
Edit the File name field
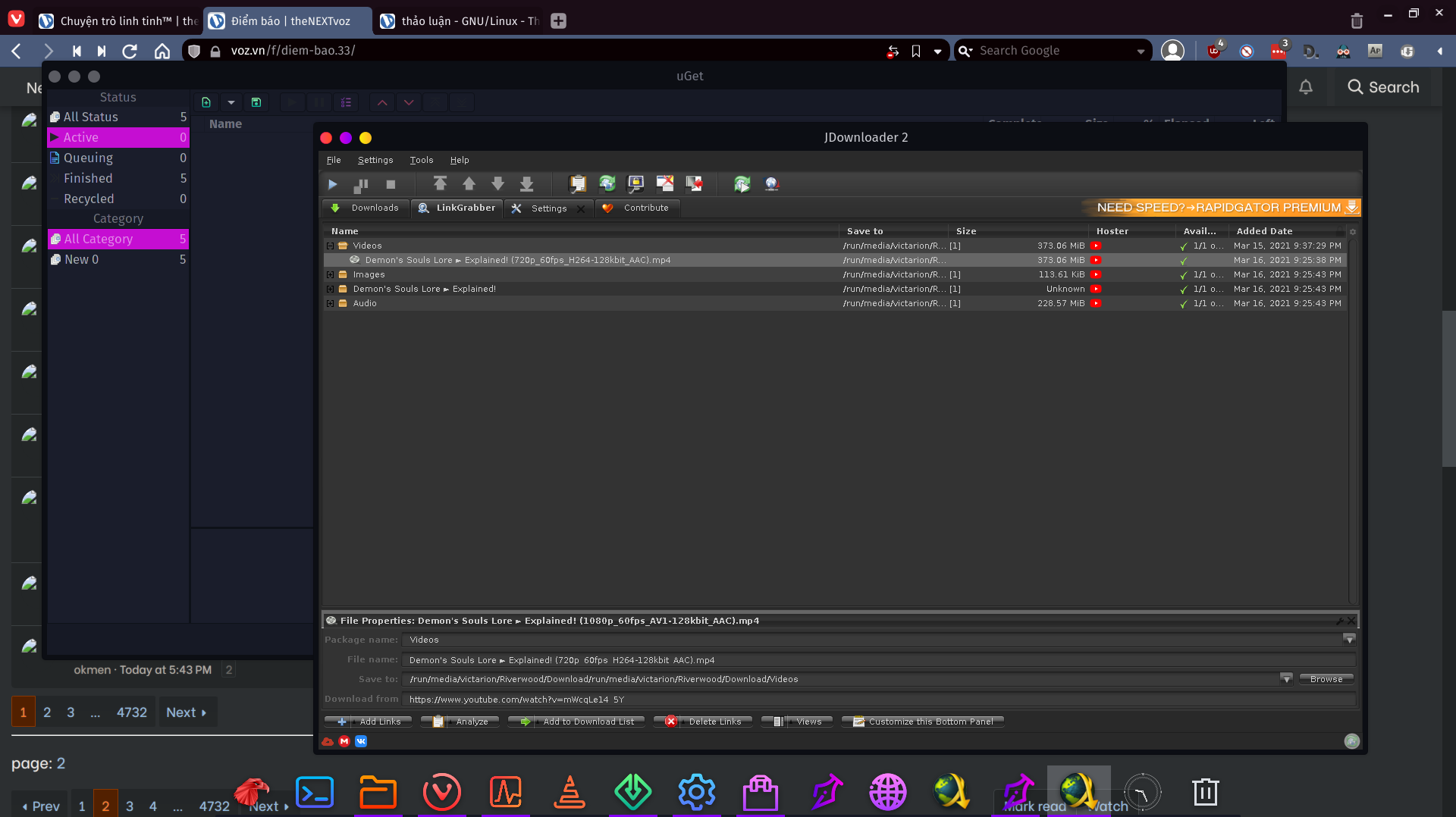[x=879, y=660]
